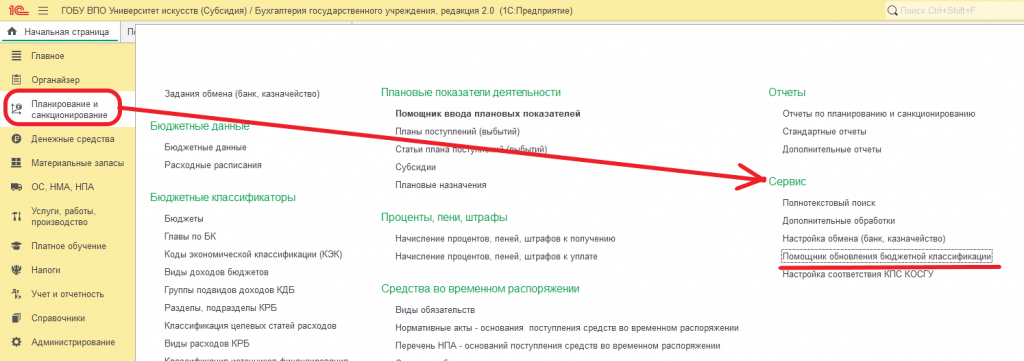
Task: Click the Плановые показатели деятельности heading
Action: click(x=471, y=93)
